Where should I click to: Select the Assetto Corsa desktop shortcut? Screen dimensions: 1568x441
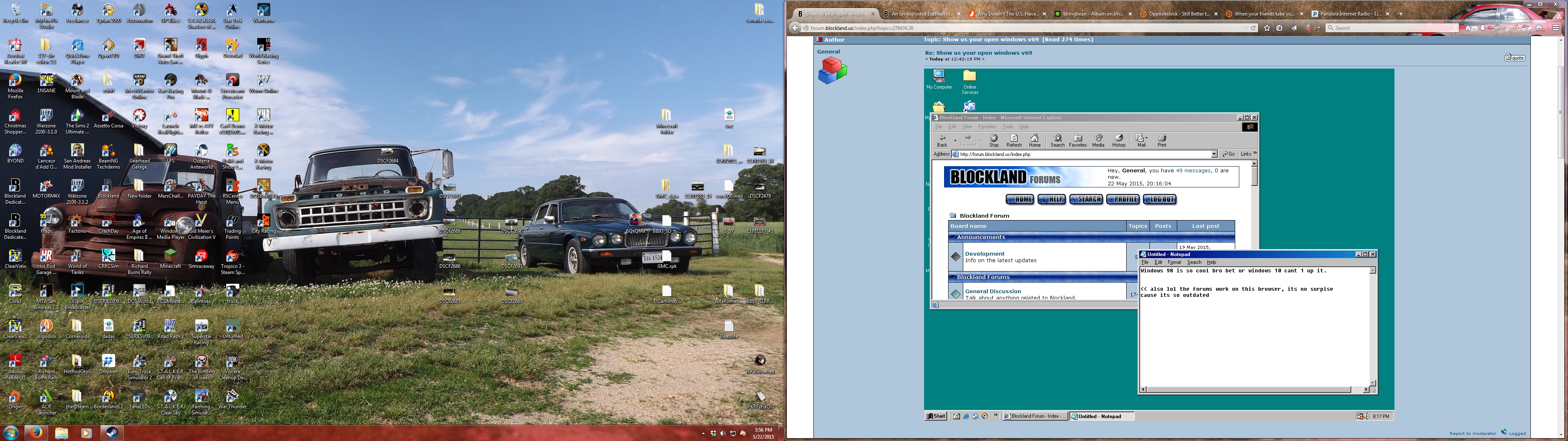(108, 119)
